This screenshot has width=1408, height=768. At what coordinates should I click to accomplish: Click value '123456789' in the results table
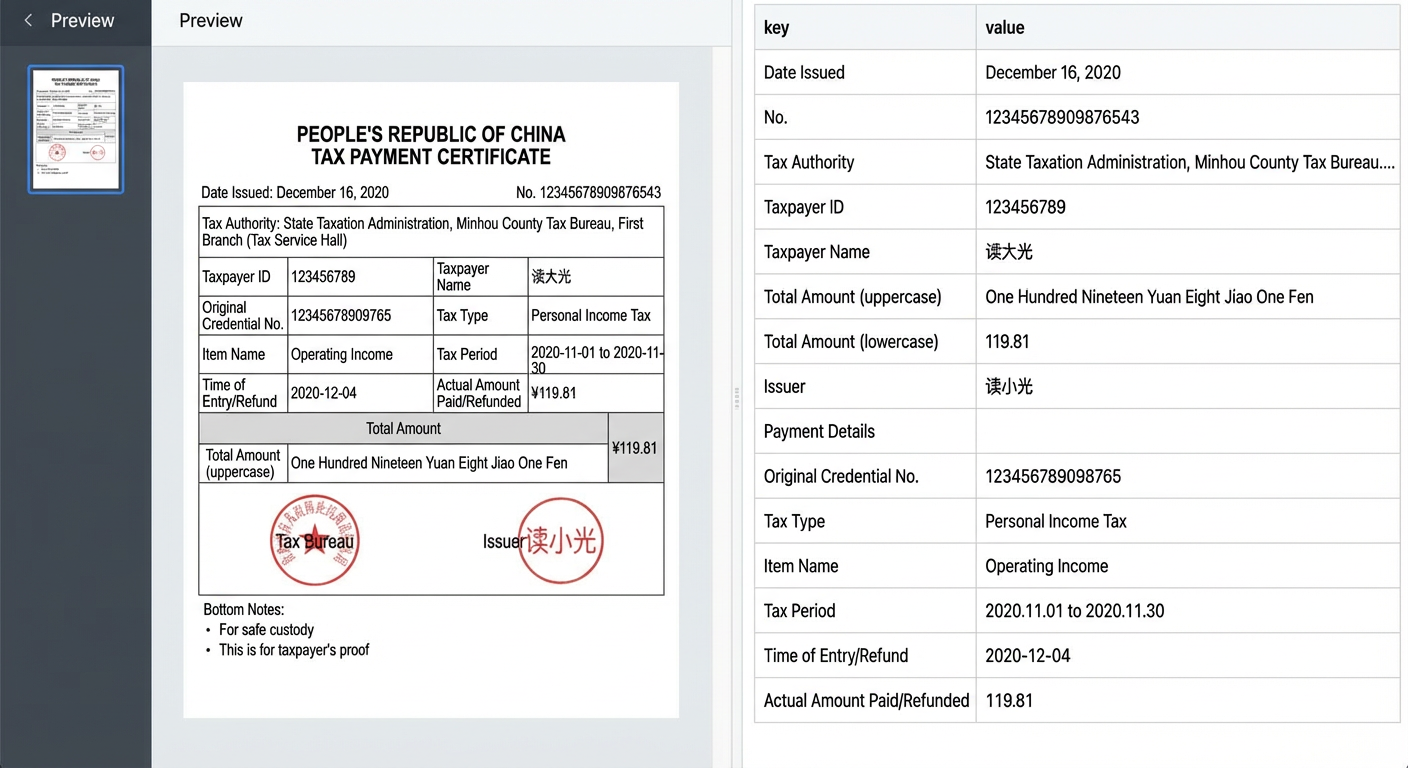[1188, 207]
